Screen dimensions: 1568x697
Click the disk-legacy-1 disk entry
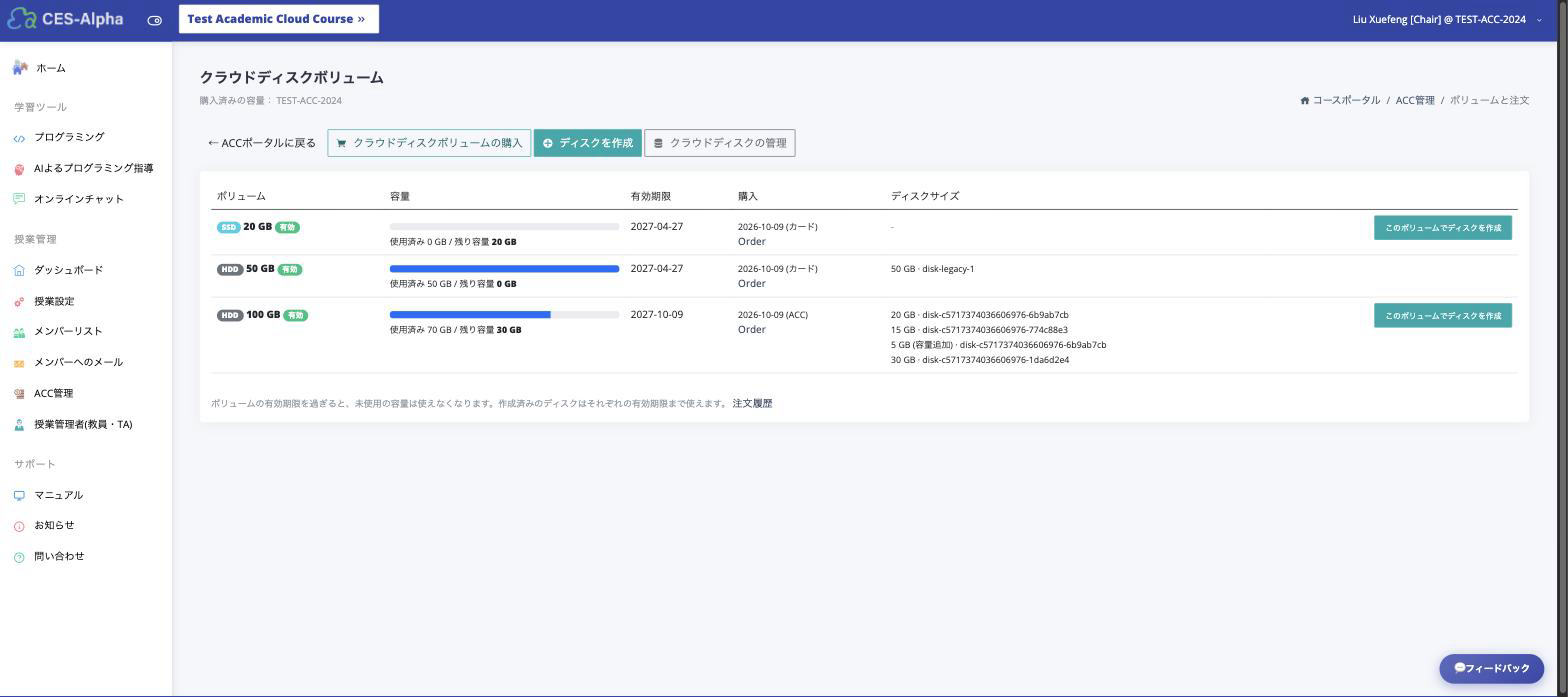point(932,269)
